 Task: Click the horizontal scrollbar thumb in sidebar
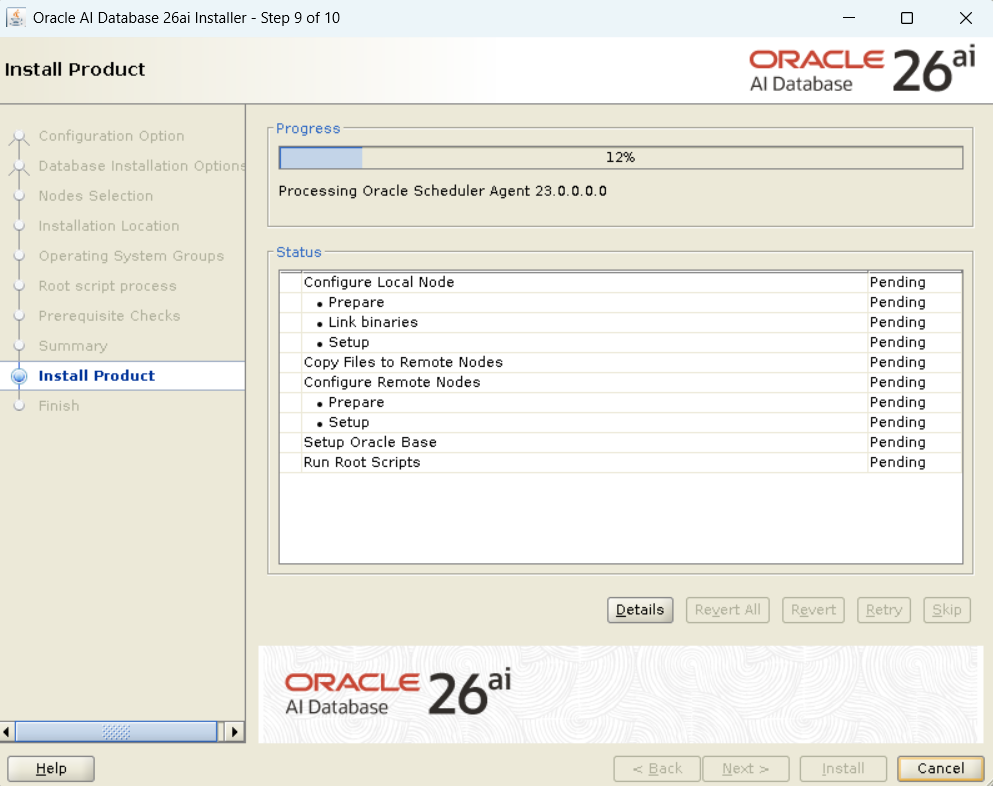click(x=116, y=732)
